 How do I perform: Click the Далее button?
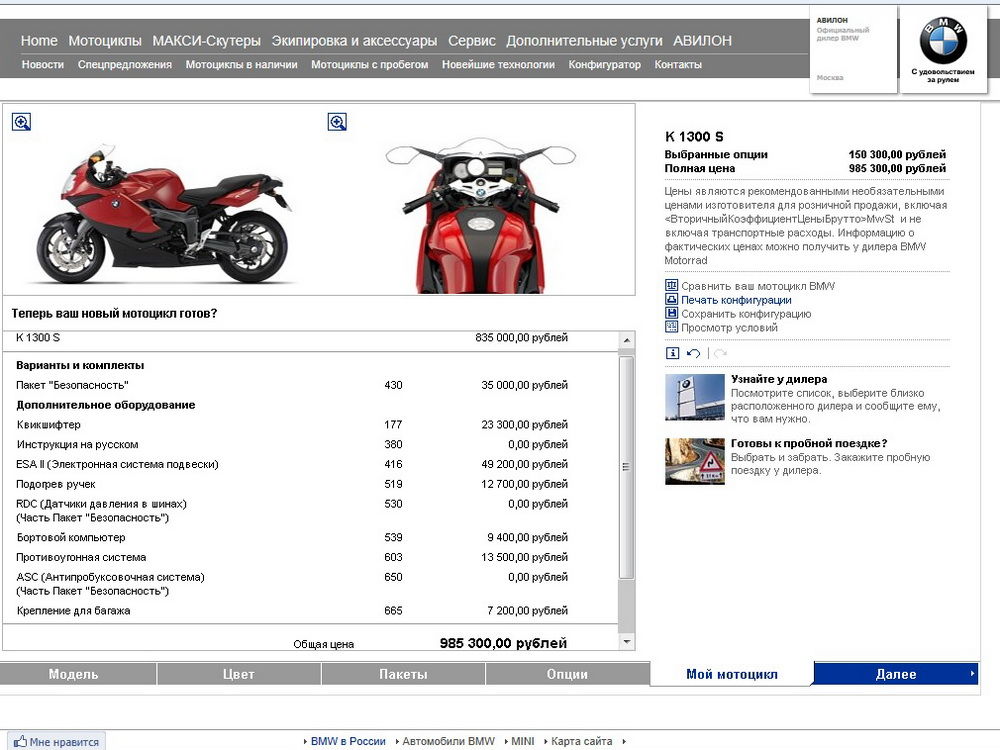pyautogui.click(x=896, y=674)
